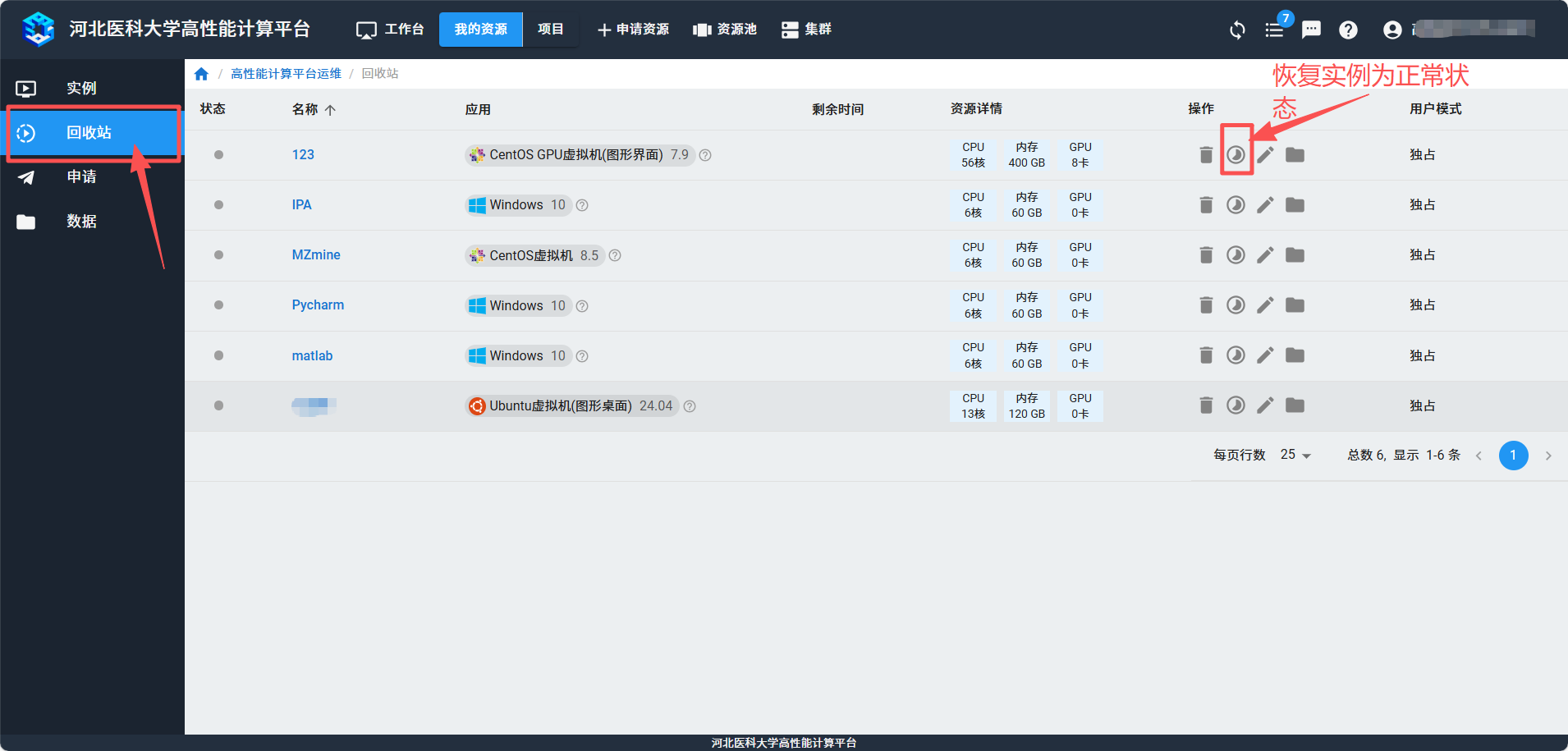Open 实例 in the left sidebar

(x=81, y=88)
